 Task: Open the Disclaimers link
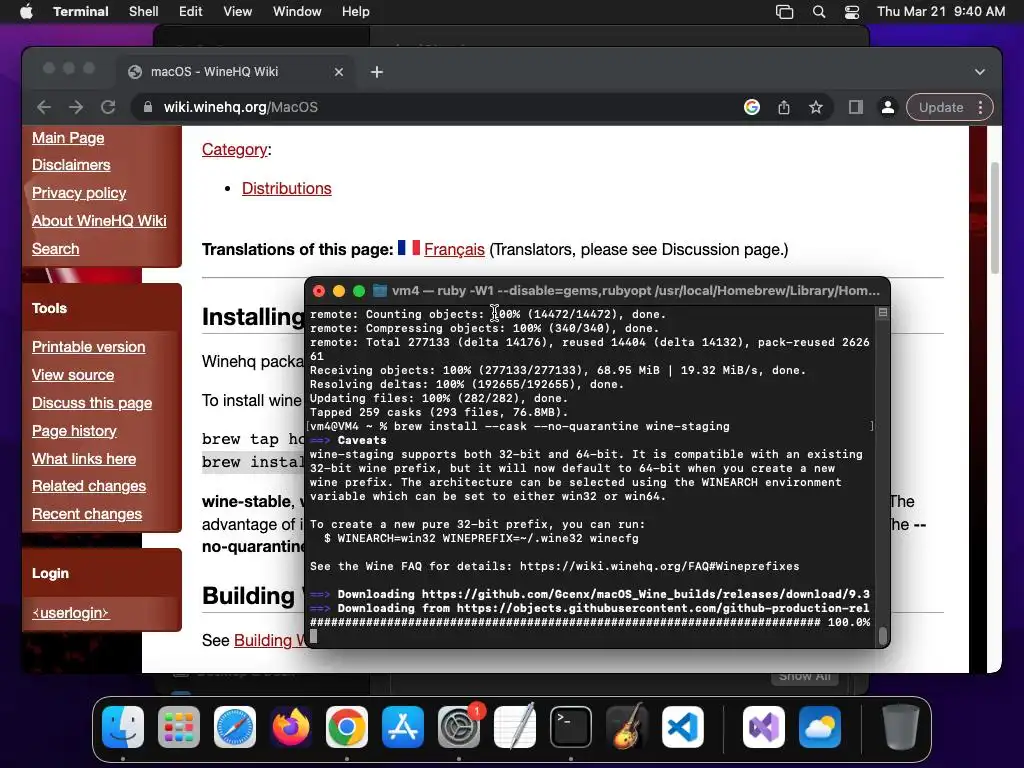tap(71, 165)
